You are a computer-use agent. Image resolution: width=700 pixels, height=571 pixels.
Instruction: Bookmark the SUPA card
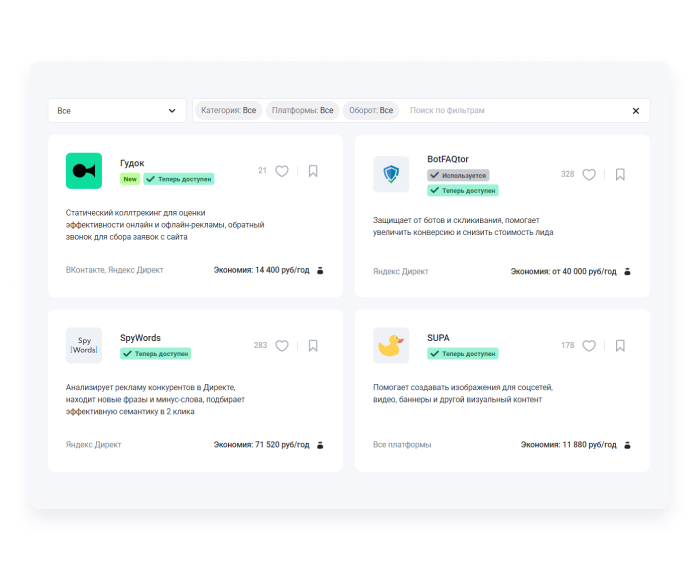(x=620, y=346)
